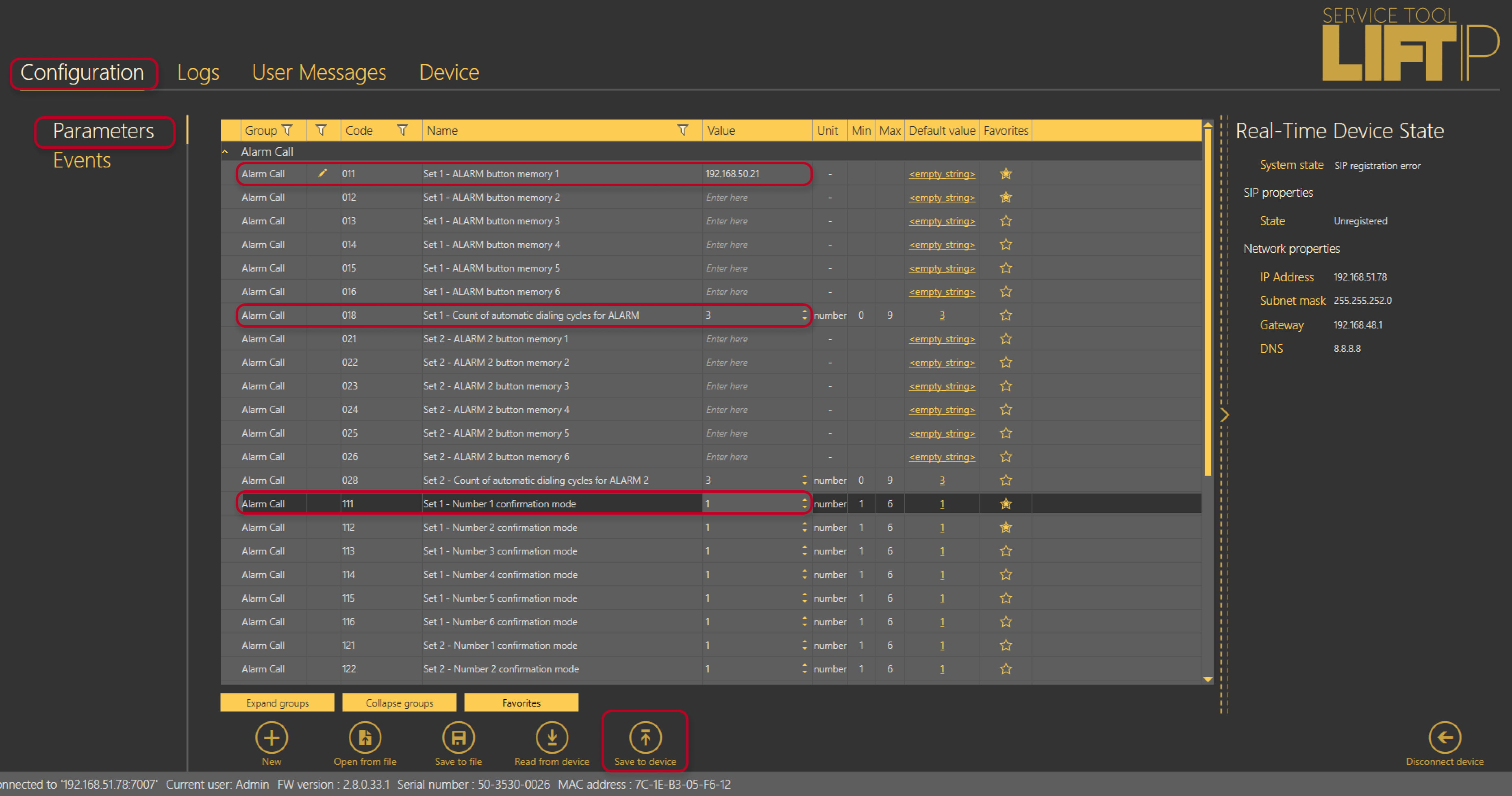Toggle favorite star for parameter 021

(1006, 339)
